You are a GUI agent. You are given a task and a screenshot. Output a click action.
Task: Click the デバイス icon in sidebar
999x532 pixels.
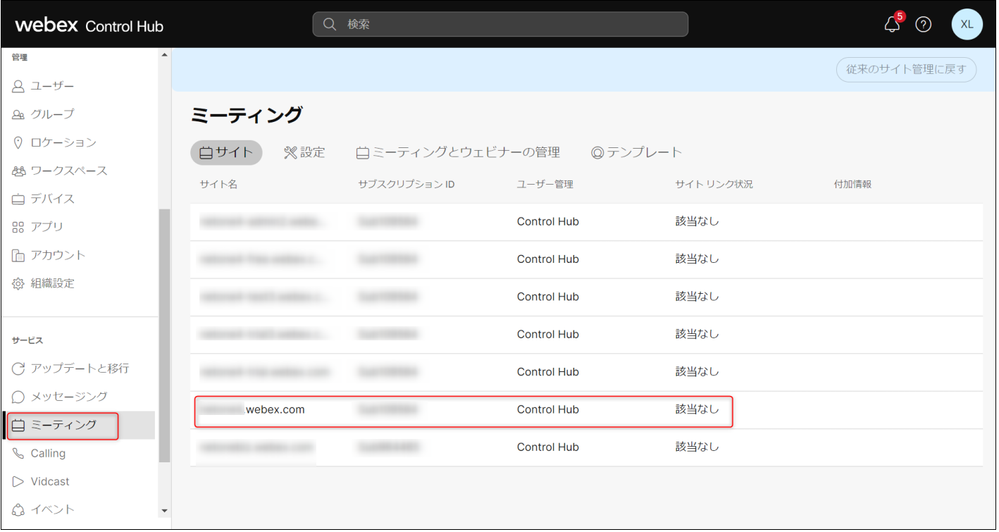pos(18,199)
